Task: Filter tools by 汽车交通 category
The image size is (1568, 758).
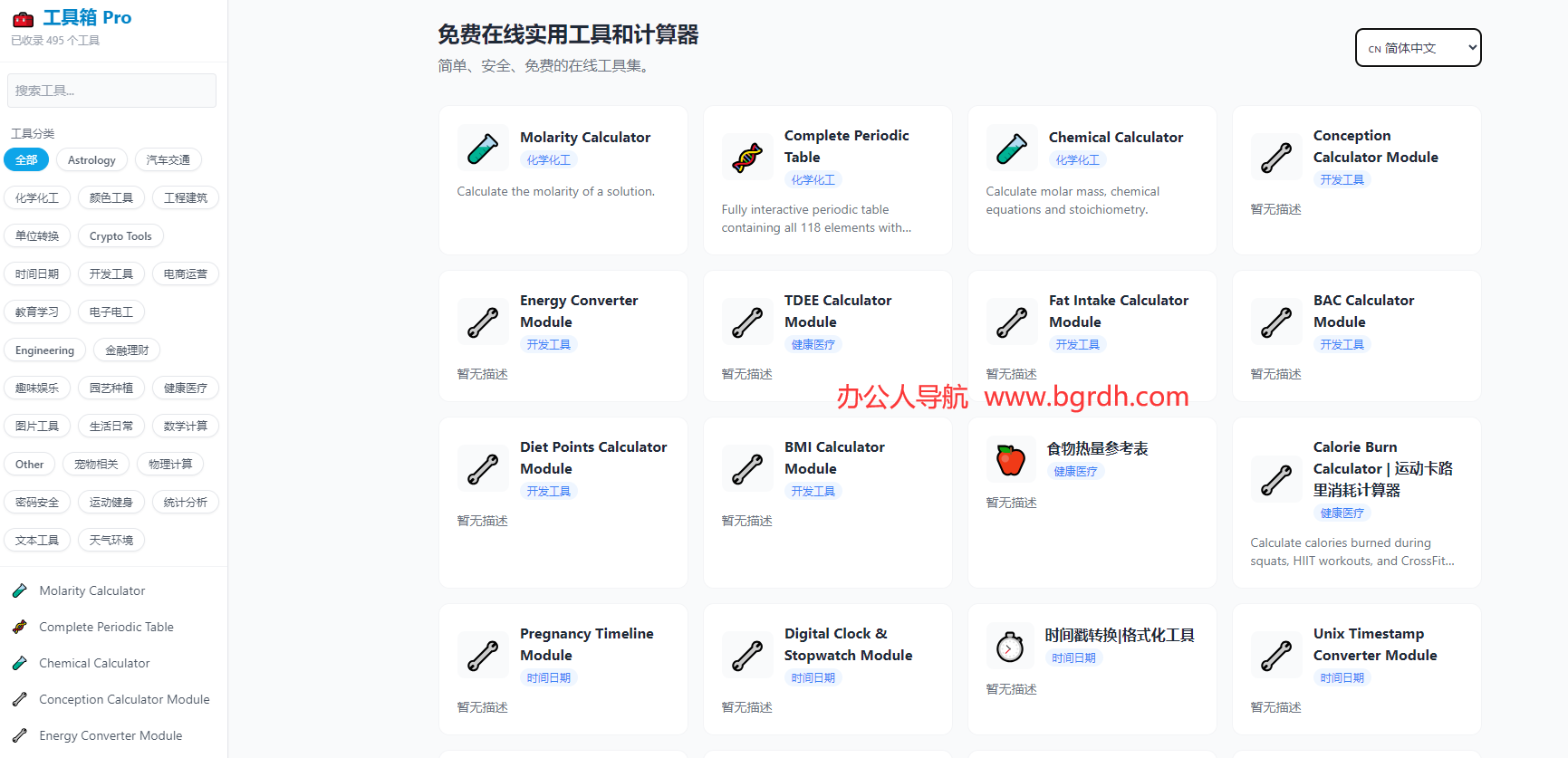Action: [168, 160]
